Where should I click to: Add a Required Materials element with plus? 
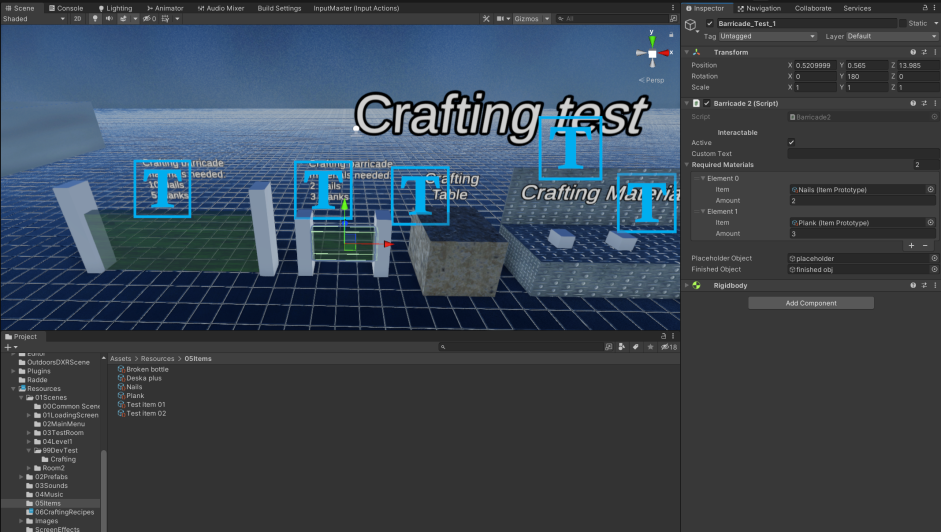point(911,246)
